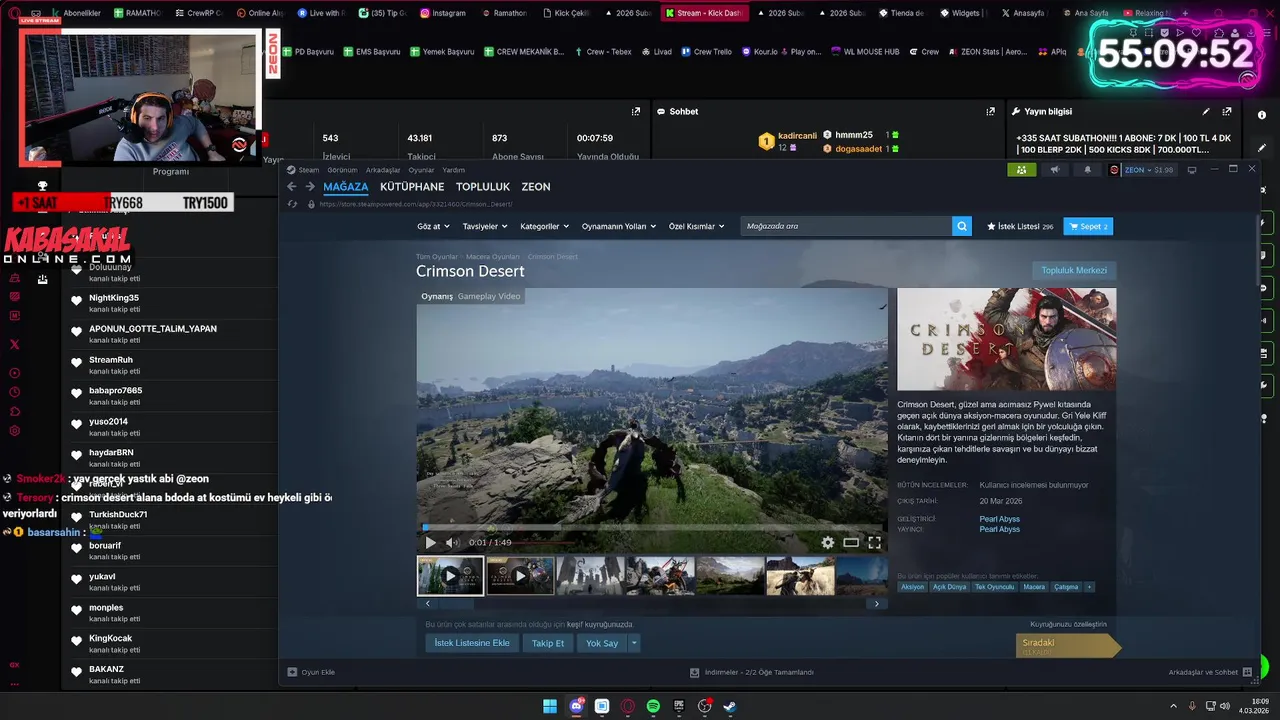Click the video progress seek bar
The width and height of the screenshot is (1280, 720).
click(652, 528)
